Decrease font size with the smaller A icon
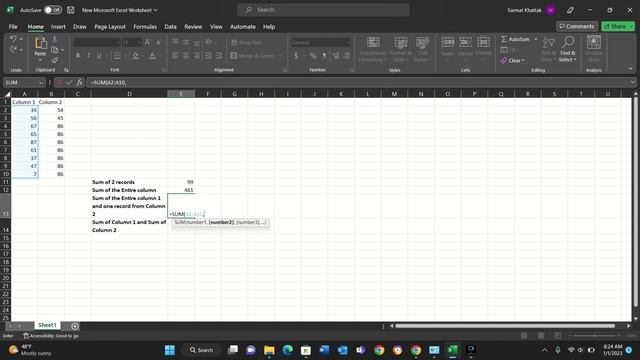 [158, 42]
